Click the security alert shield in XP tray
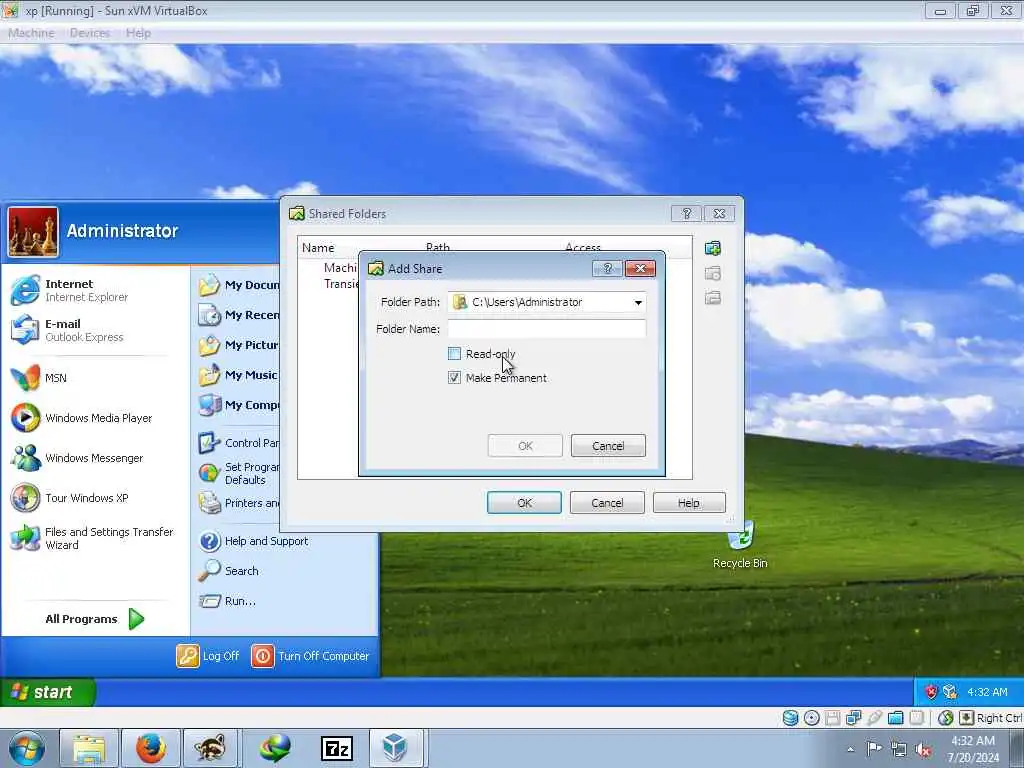 click(931, 692)
